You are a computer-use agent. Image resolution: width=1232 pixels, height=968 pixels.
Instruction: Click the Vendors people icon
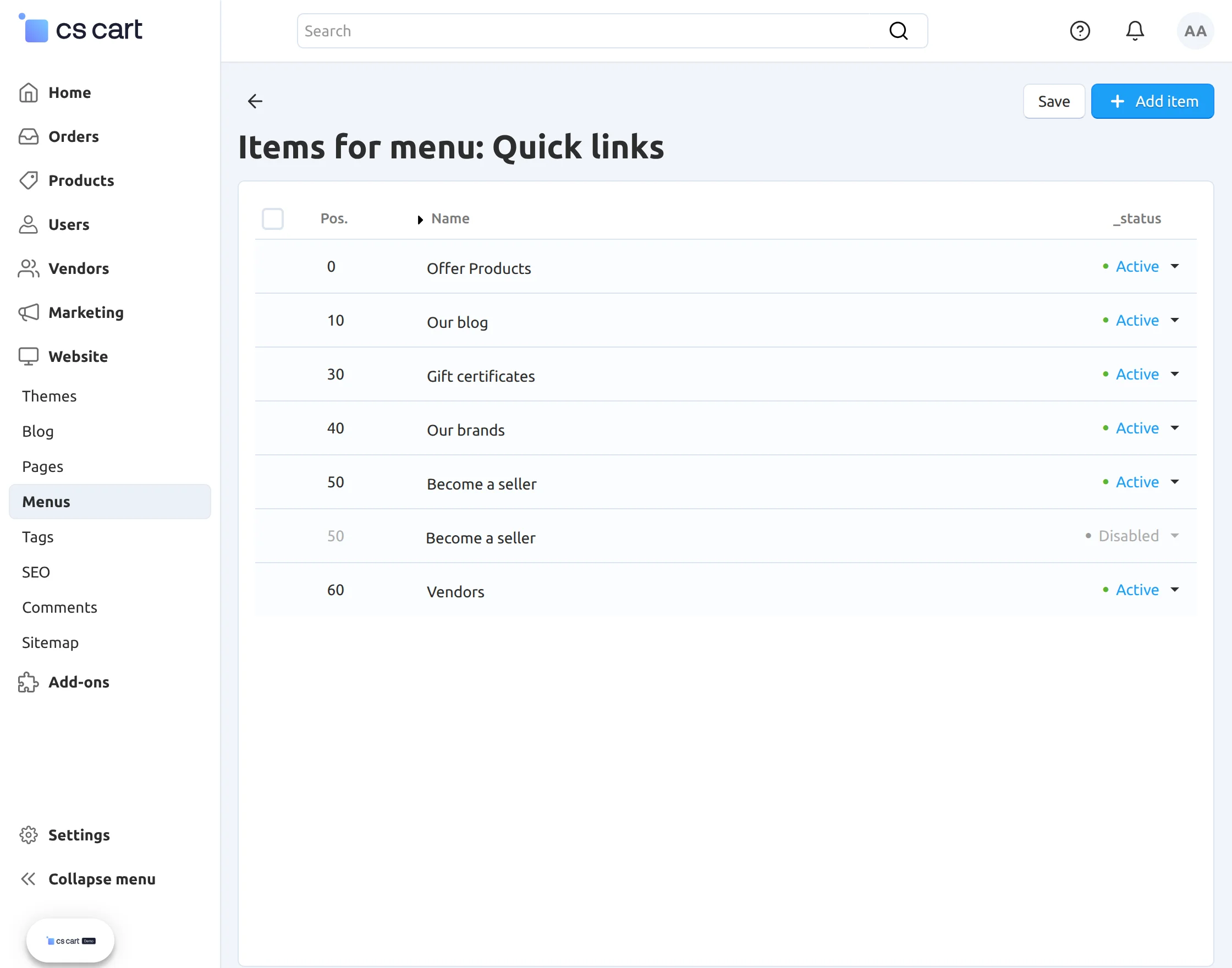pyautogui.click(x=29, y=268)
